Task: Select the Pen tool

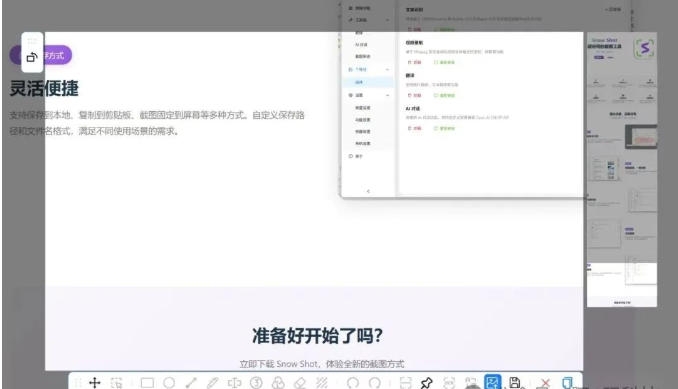Action: [212, 383]
